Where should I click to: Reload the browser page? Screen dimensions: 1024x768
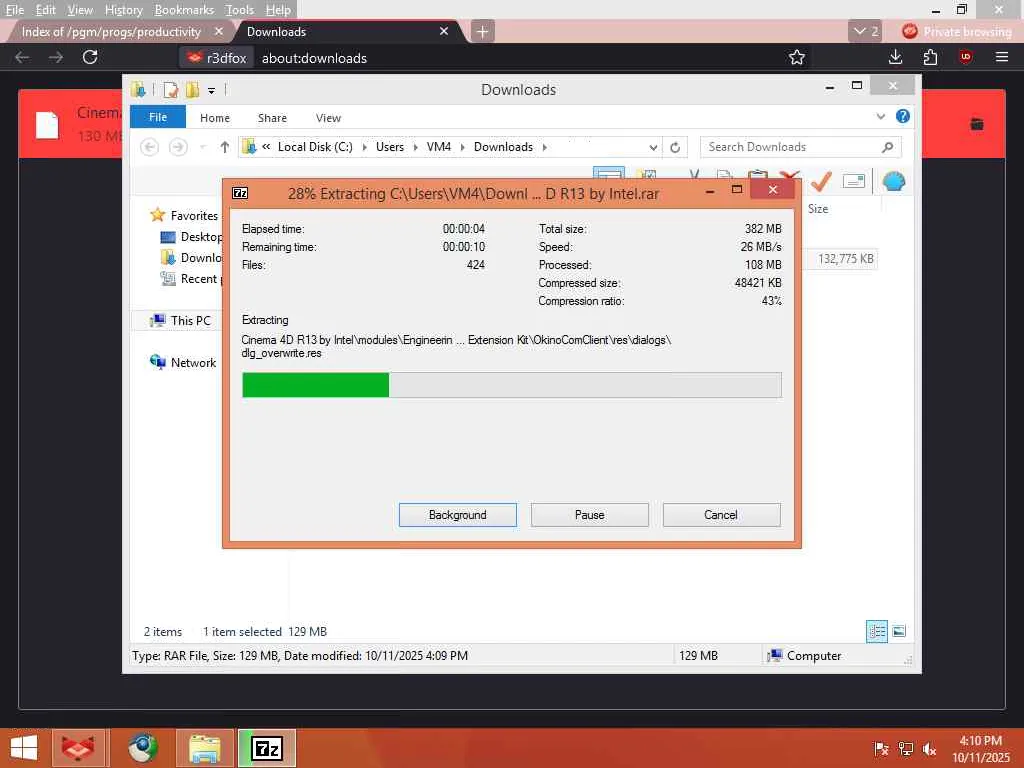click(x=90, y=57)
